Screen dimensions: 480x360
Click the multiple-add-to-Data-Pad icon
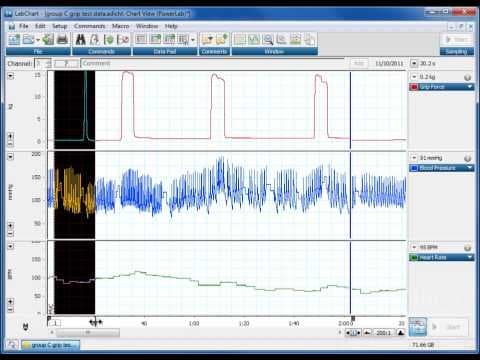coord(169,40)
